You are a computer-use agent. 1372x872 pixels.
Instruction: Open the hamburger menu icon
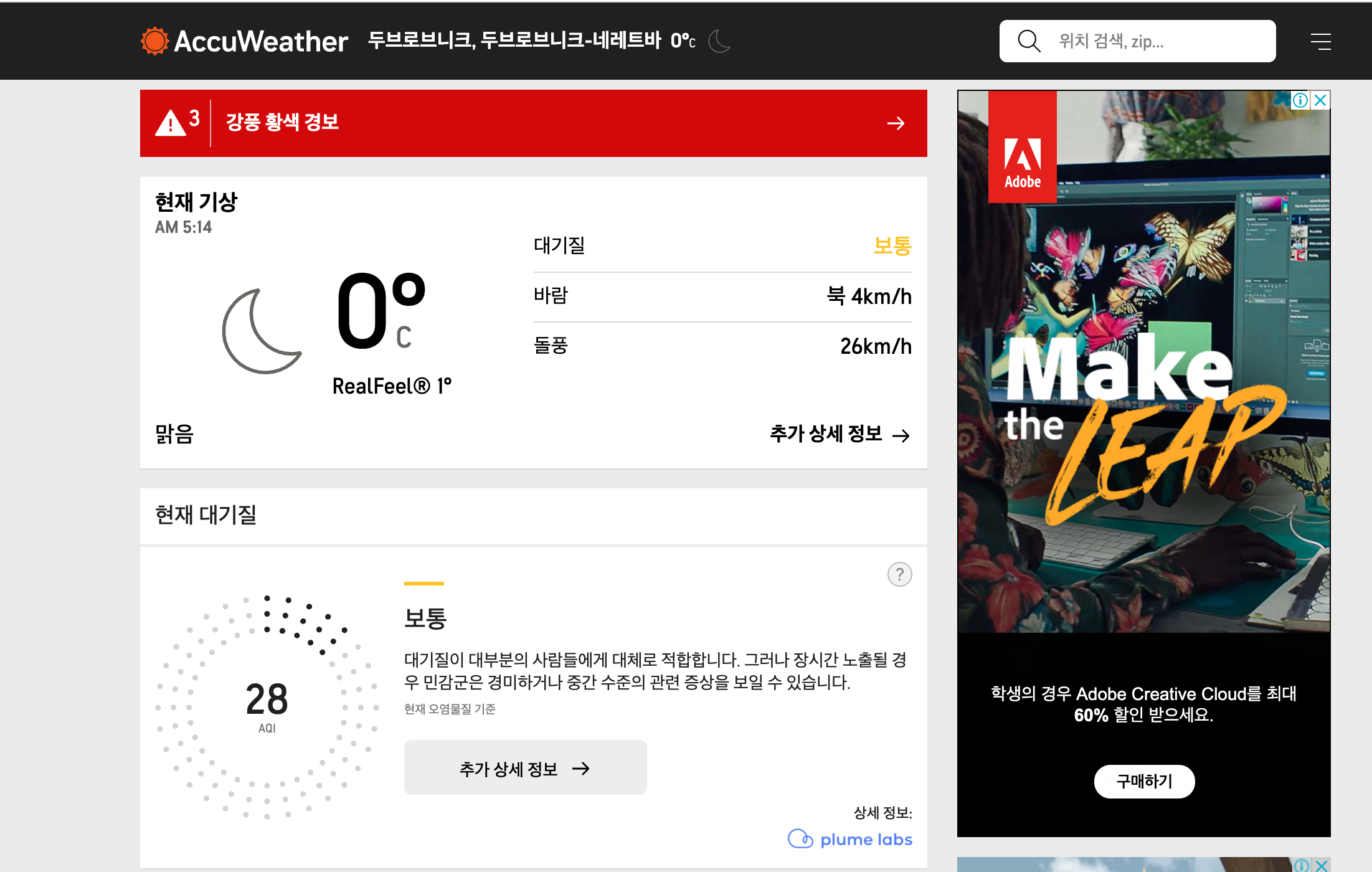coord(1320,41)
